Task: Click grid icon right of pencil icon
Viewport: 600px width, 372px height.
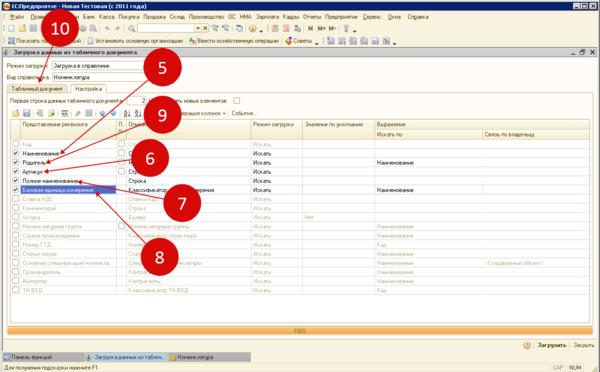Action: click(89, 113)
